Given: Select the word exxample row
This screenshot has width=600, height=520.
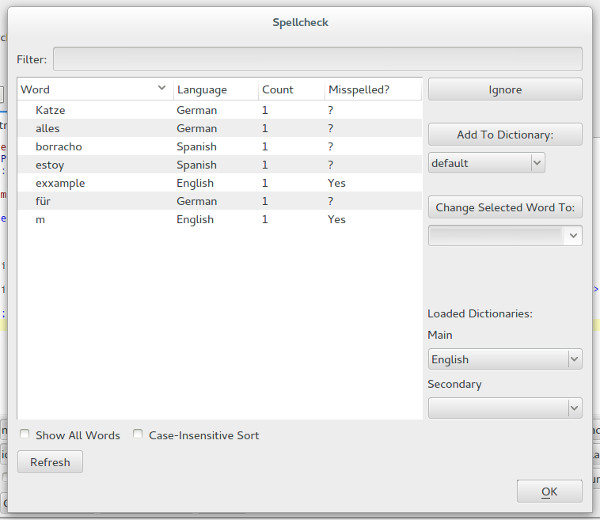Looking at the screenshot, I should coord(60,183).
